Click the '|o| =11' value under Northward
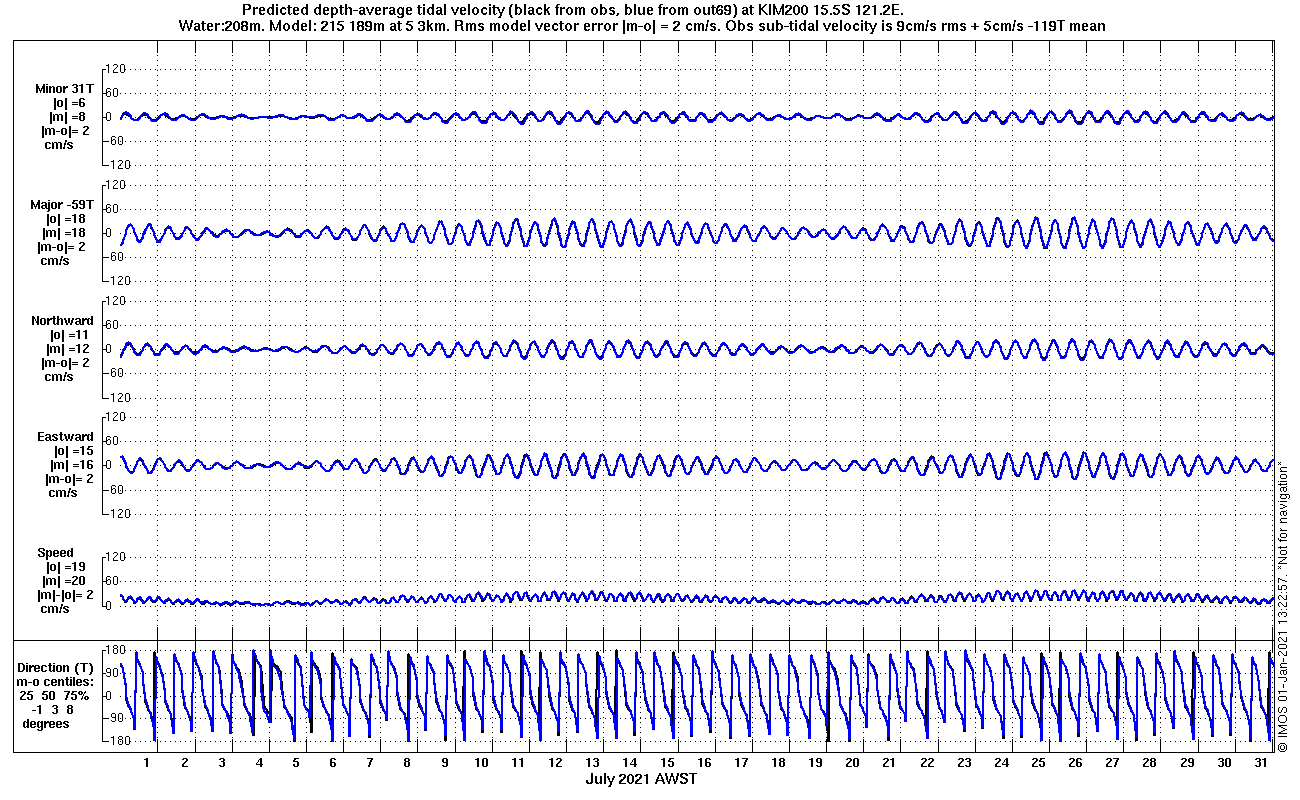The height and width of the screenshot is (800, 1300). [x=69, y=335]
